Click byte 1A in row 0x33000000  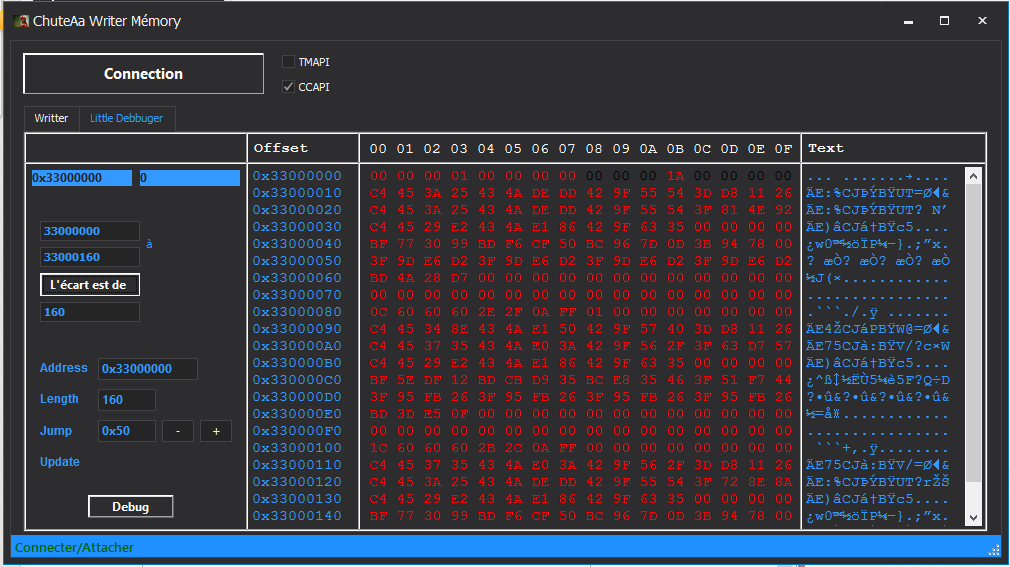(675, 176)
